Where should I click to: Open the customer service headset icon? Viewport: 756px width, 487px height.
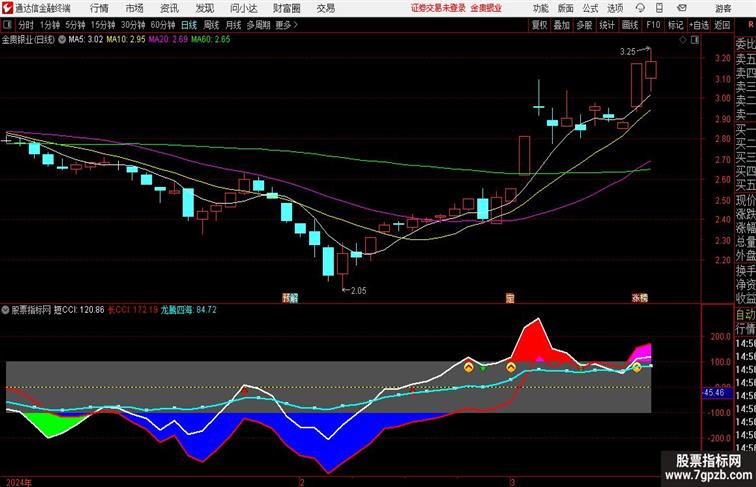(640, 8)
